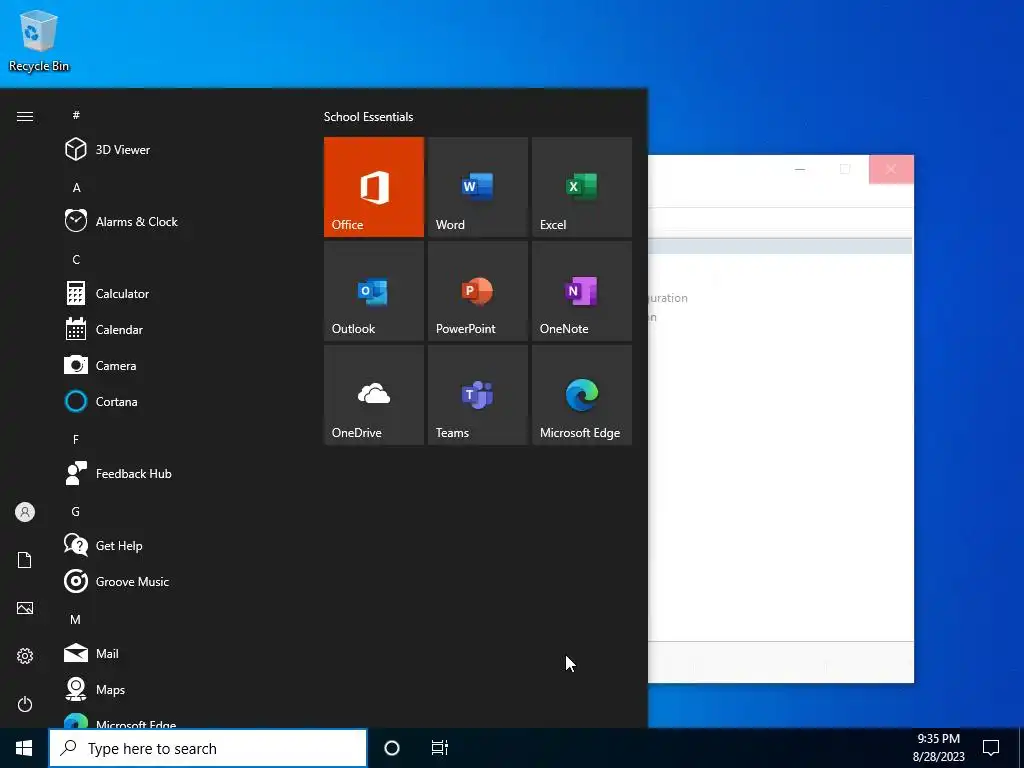Close the background window
This screenshot has width=1024, height=768.
click(x=891, y=169)
